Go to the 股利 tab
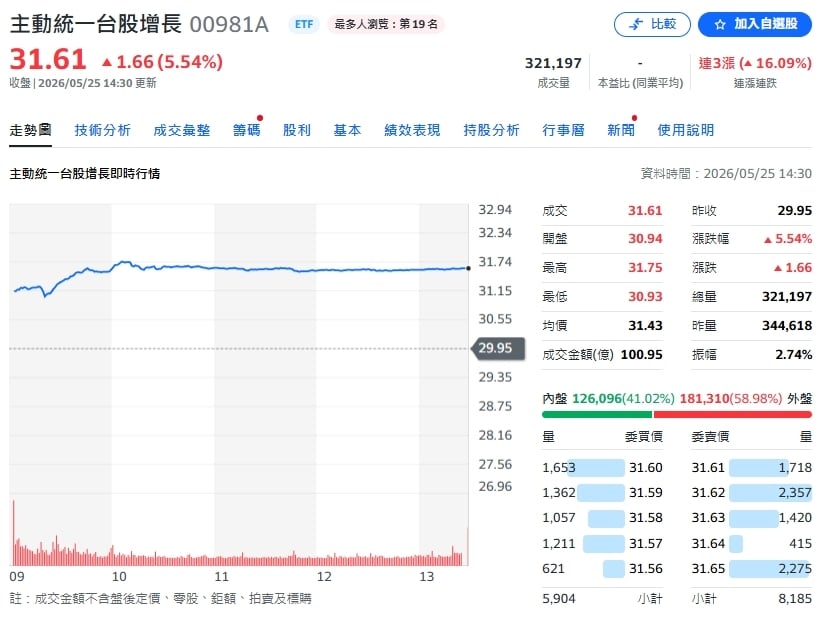 point(297,130)
